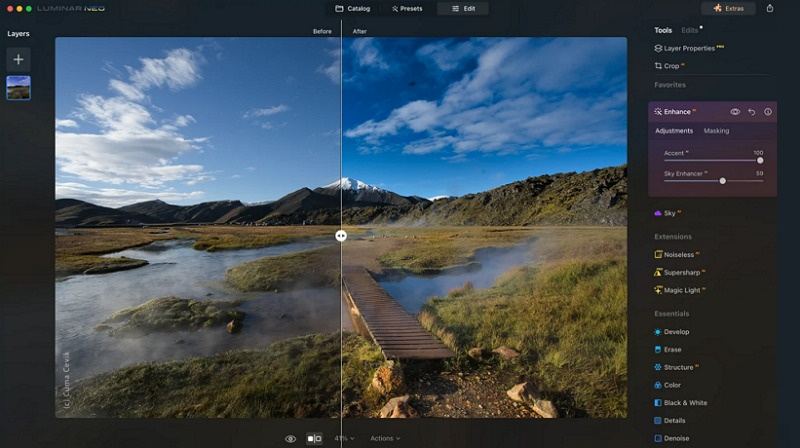Screen dimensions: 800x448
Task: Collapse the Enhance tool panel
Action: click(675, 112)
